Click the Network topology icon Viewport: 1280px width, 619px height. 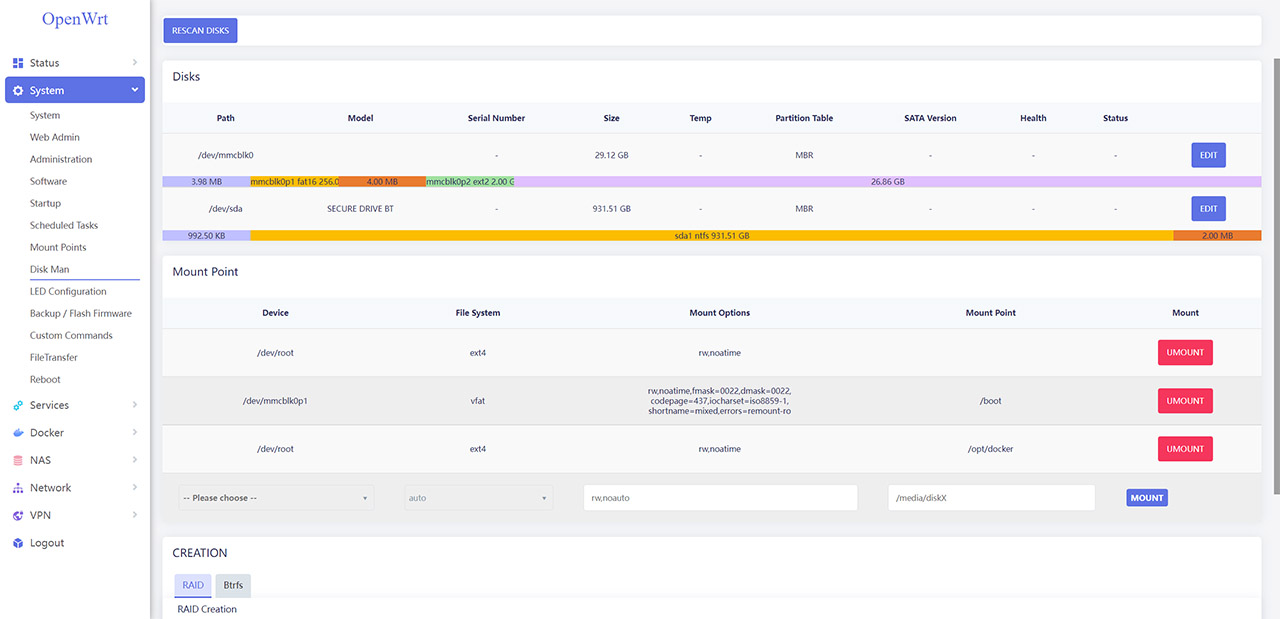(x=18, y=488)
